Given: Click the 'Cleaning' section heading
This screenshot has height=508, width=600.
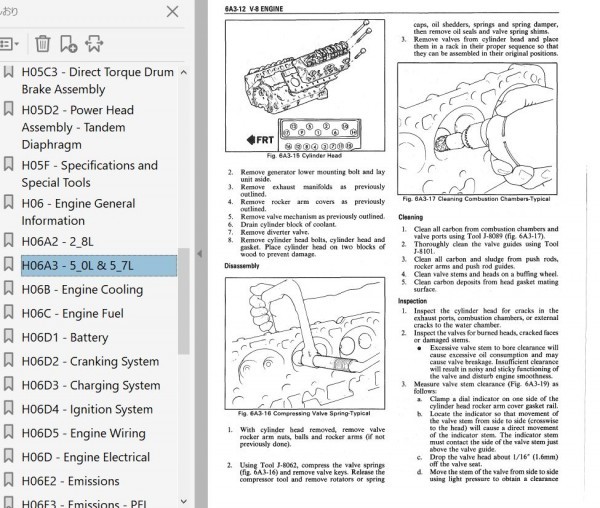Looking at the screenshot, I should pyautogui.click(x=411, y=217).
